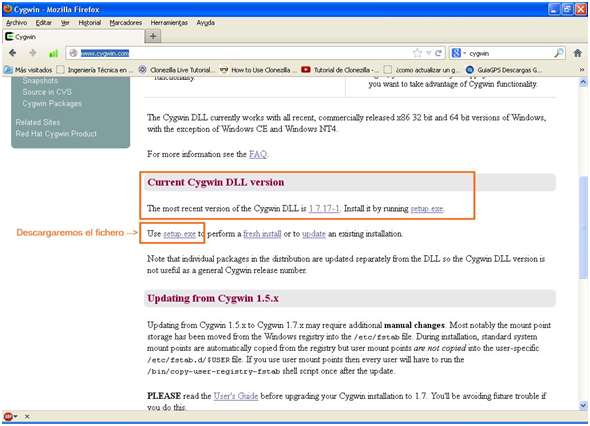Open the update link
This screenshot has width=590, height=426.
314,234
